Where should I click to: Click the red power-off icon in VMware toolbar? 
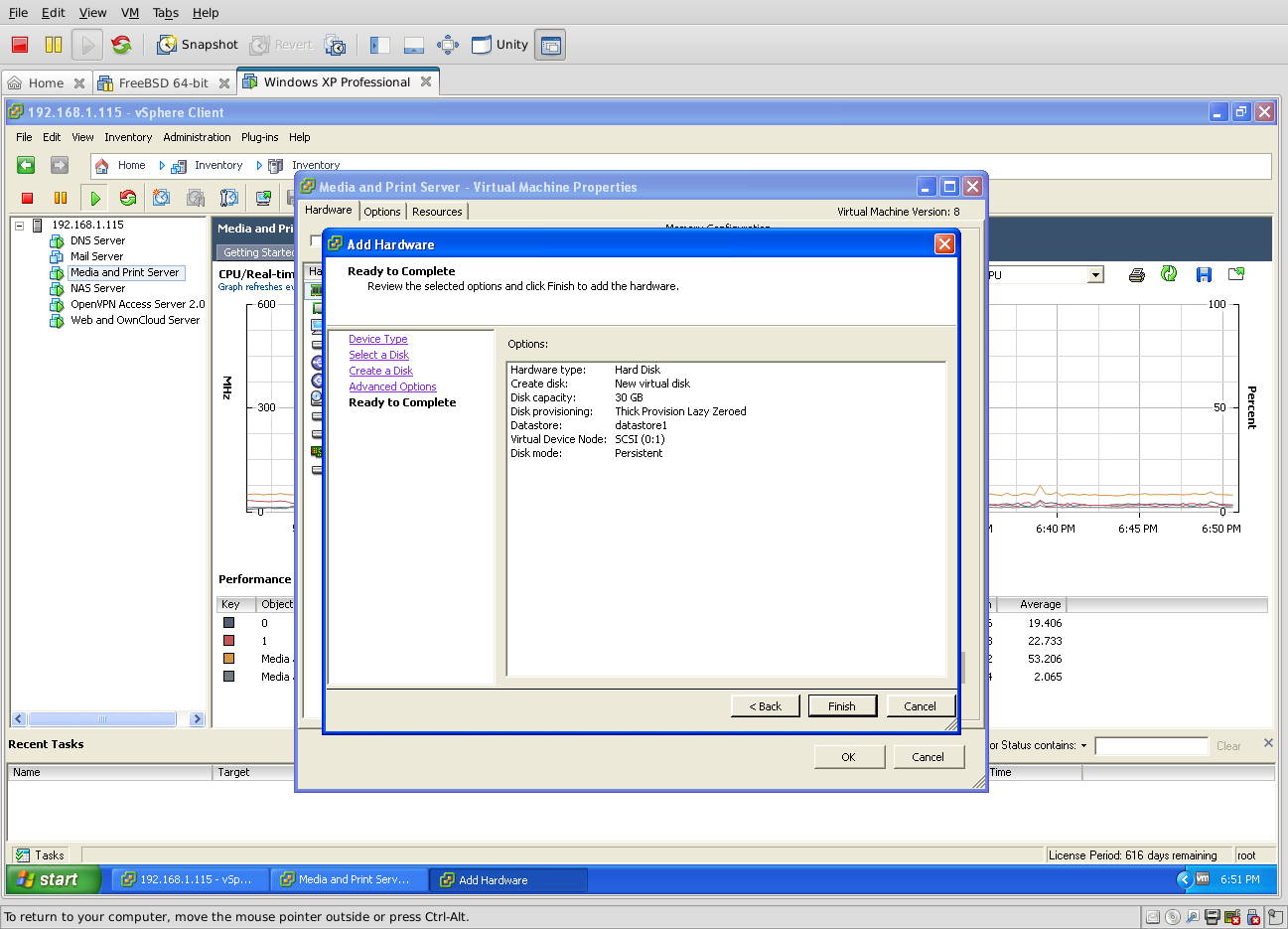tap(20, 45)
